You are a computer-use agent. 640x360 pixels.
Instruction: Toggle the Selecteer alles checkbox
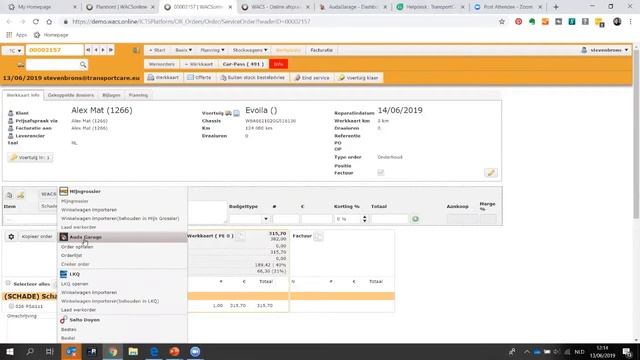8,283
